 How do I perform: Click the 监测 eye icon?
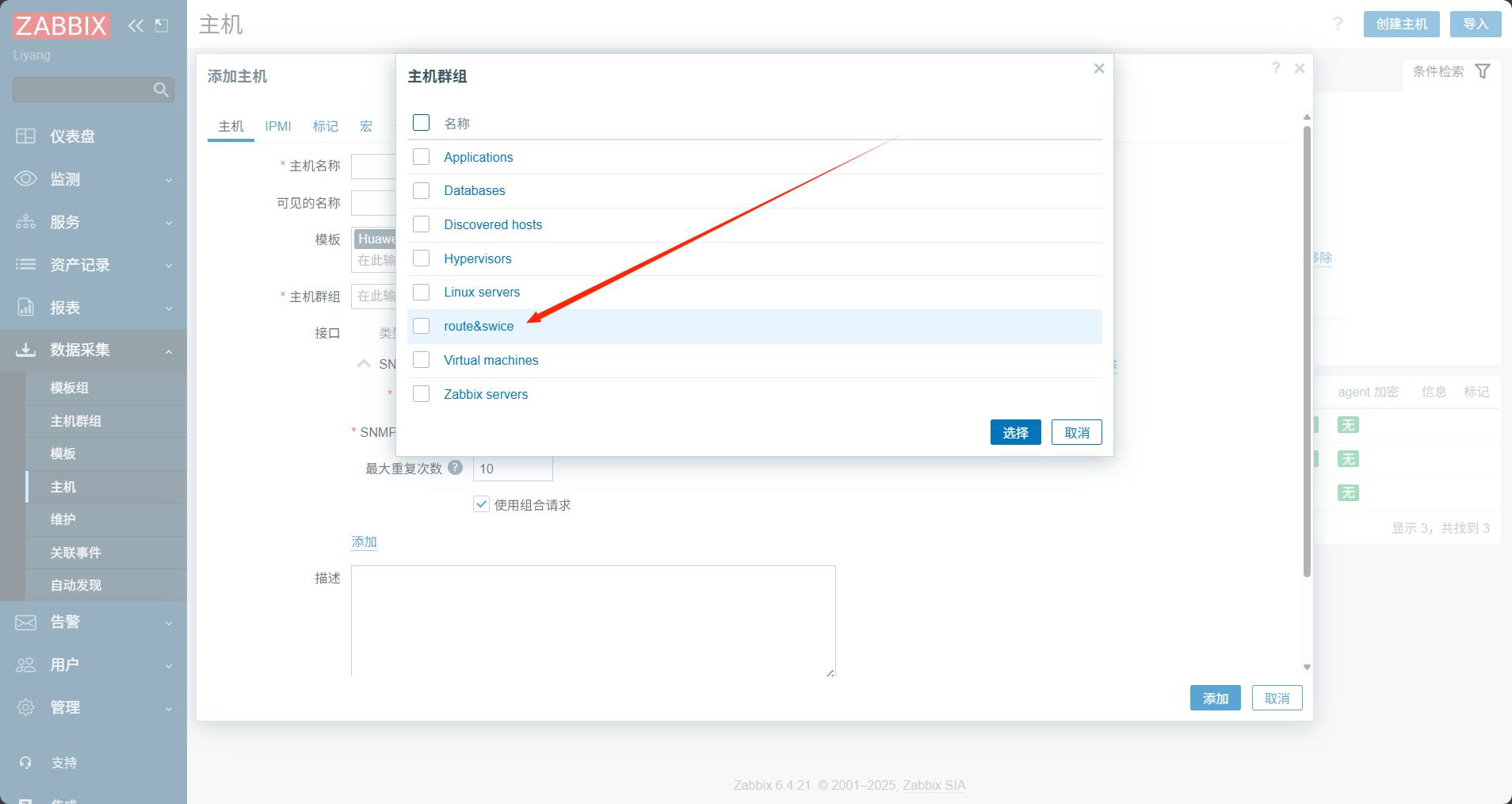(25, 179)
